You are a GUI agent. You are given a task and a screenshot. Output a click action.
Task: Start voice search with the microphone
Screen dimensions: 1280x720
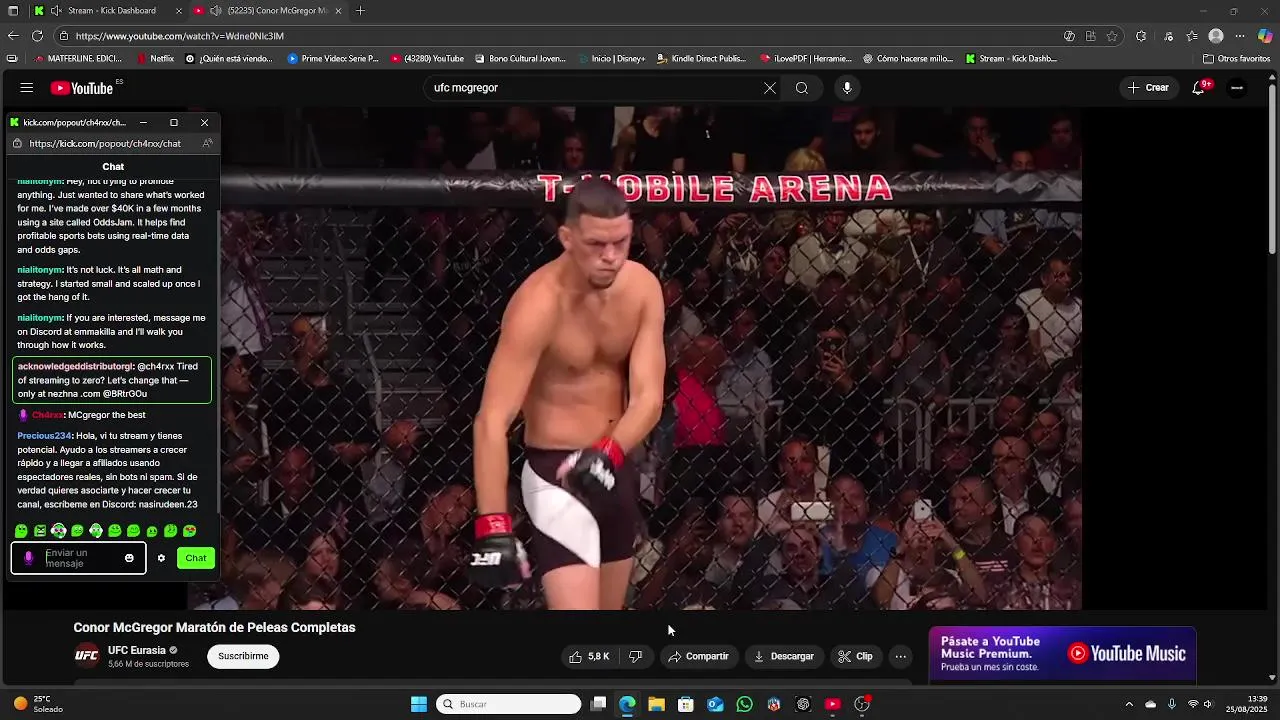[x=847, y=88]
